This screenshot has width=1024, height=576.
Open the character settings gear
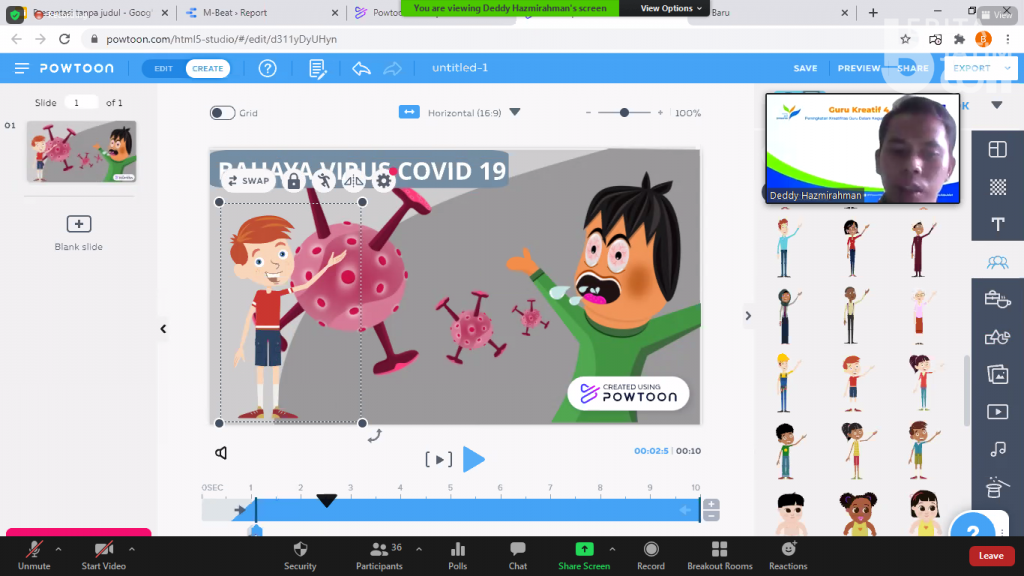(384, 182)
